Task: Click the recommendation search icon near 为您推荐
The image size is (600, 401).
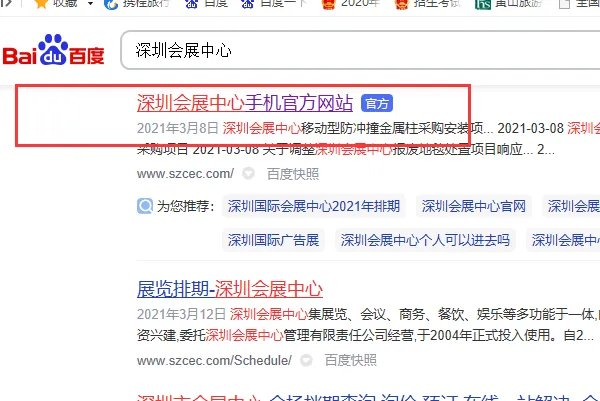Action: tap(145, 206)
